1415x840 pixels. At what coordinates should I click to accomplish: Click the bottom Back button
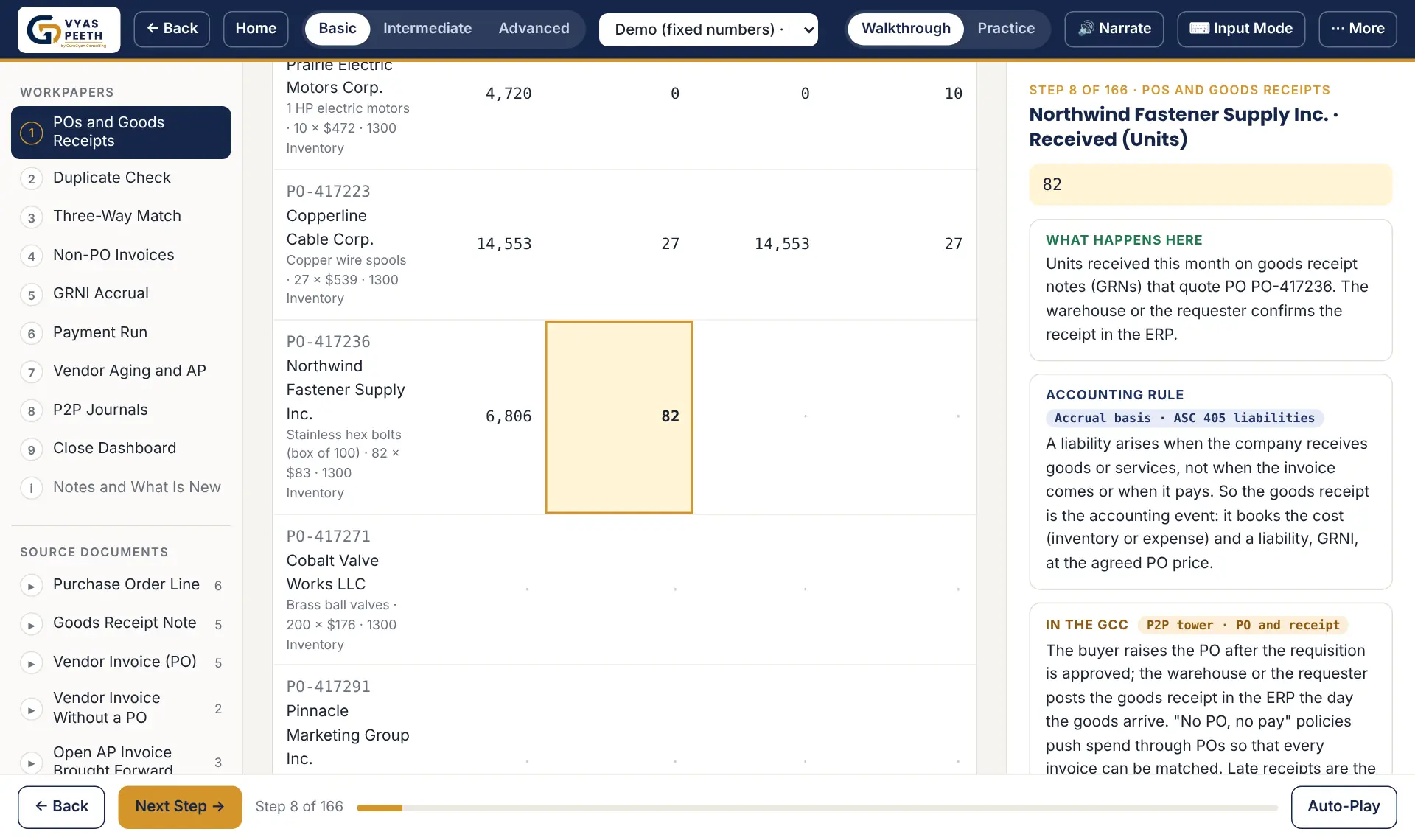tap(61, 807)
